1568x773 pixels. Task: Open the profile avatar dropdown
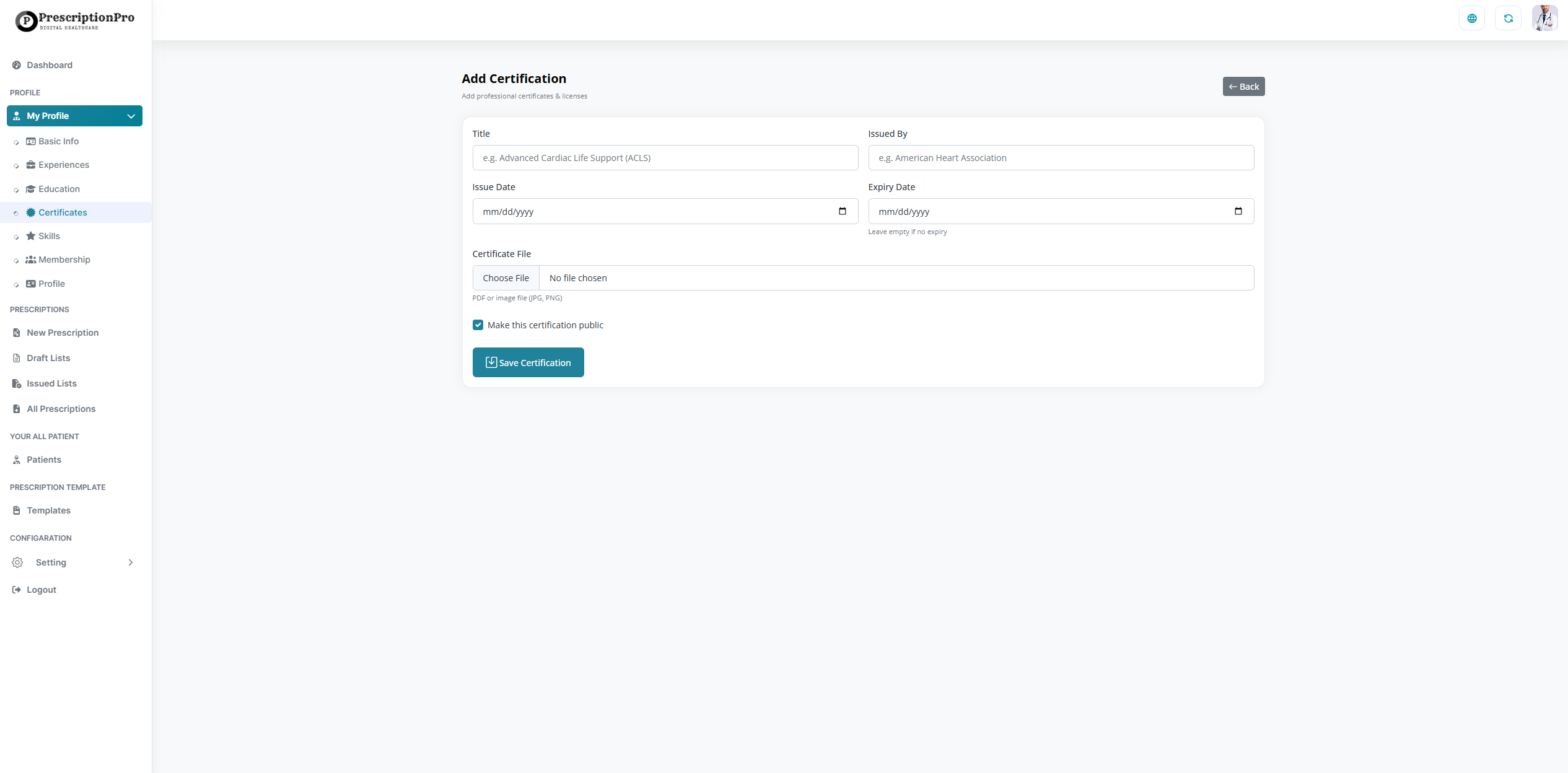[1545, 18]
